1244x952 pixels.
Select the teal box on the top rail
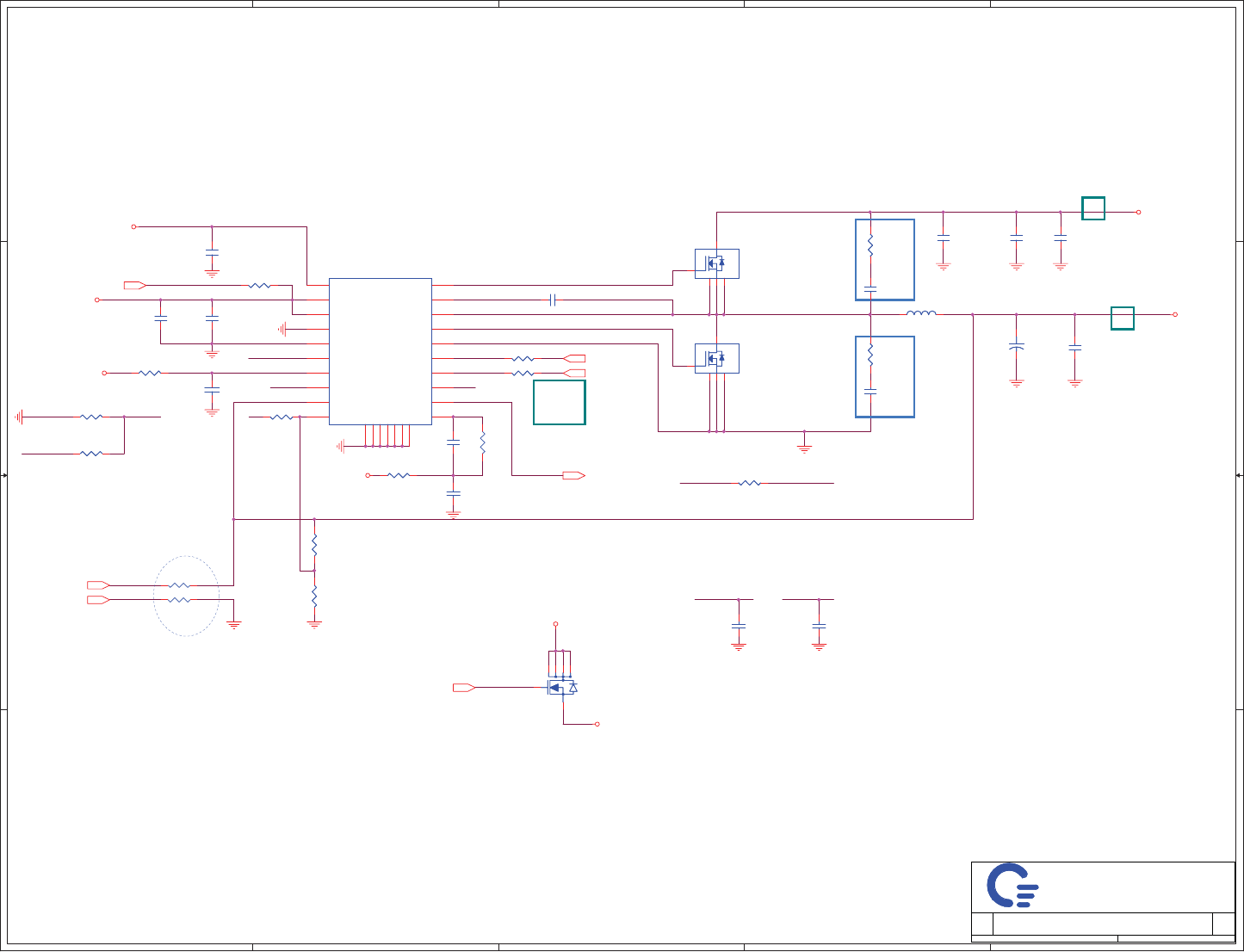pyautogui.click(x=1093, y=208)
